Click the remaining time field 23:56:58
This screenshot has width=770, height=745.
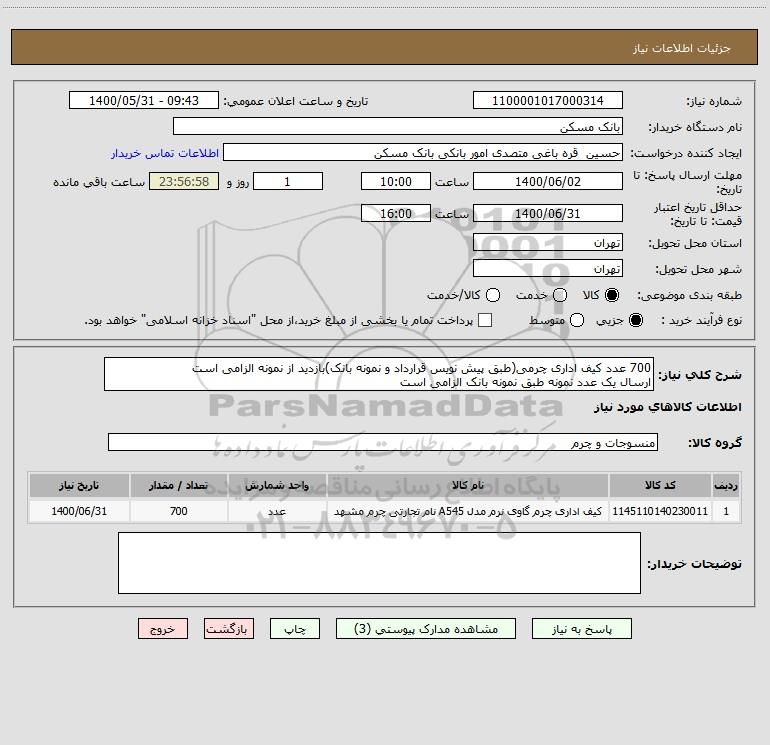click(184, 181)
